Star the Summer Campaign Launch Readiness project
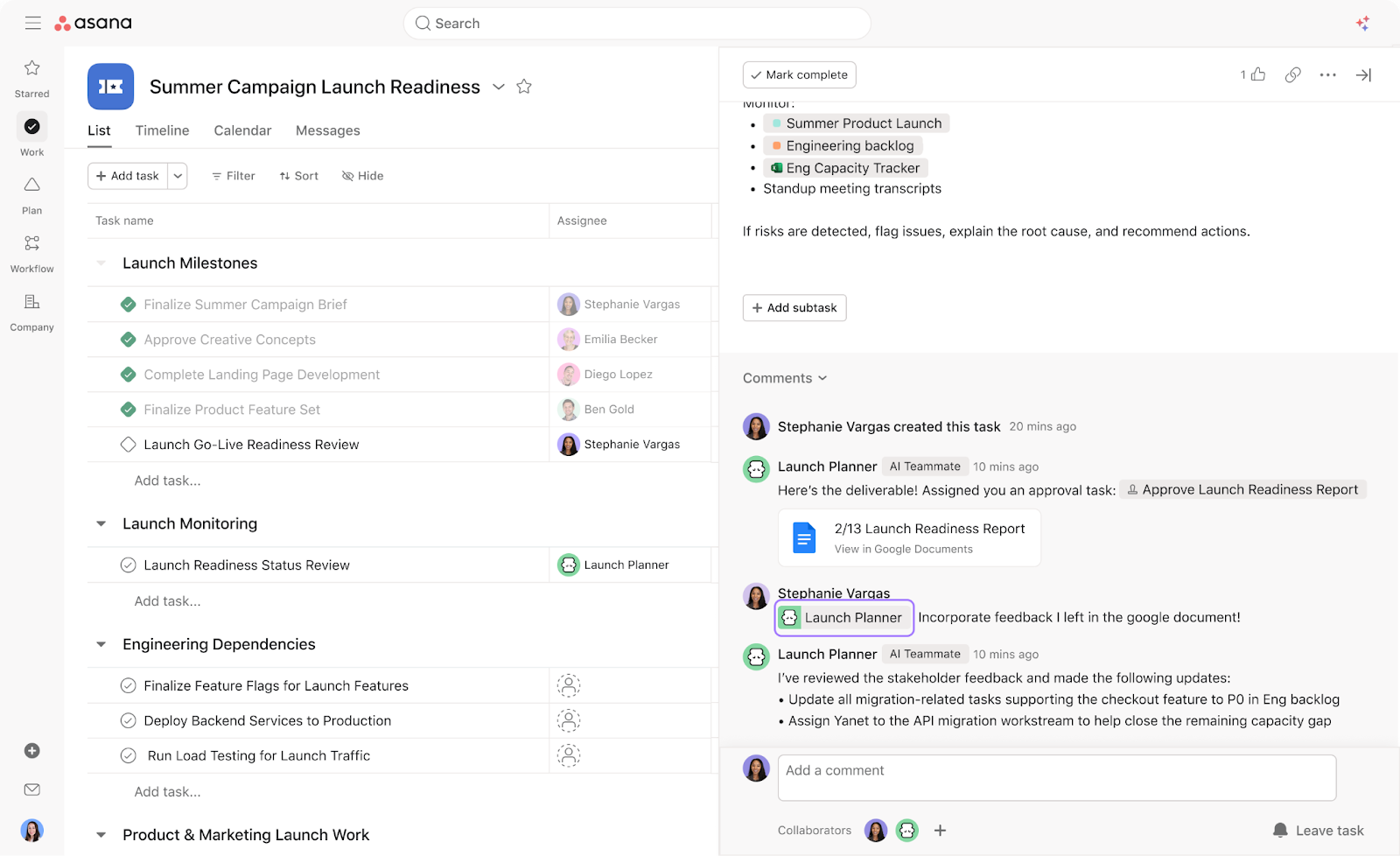This screenshot has height=856, width=1400. pyautogui.click(x=524, y=87)
